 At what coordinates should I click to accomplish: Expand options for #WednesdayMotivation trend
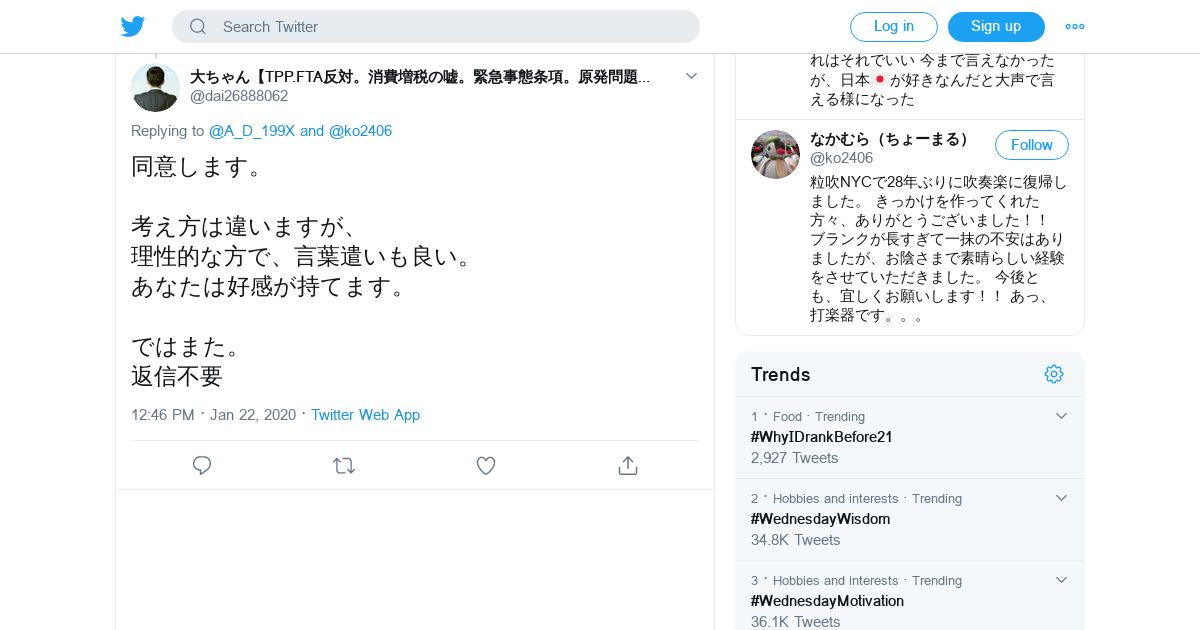click(1061, 580)
